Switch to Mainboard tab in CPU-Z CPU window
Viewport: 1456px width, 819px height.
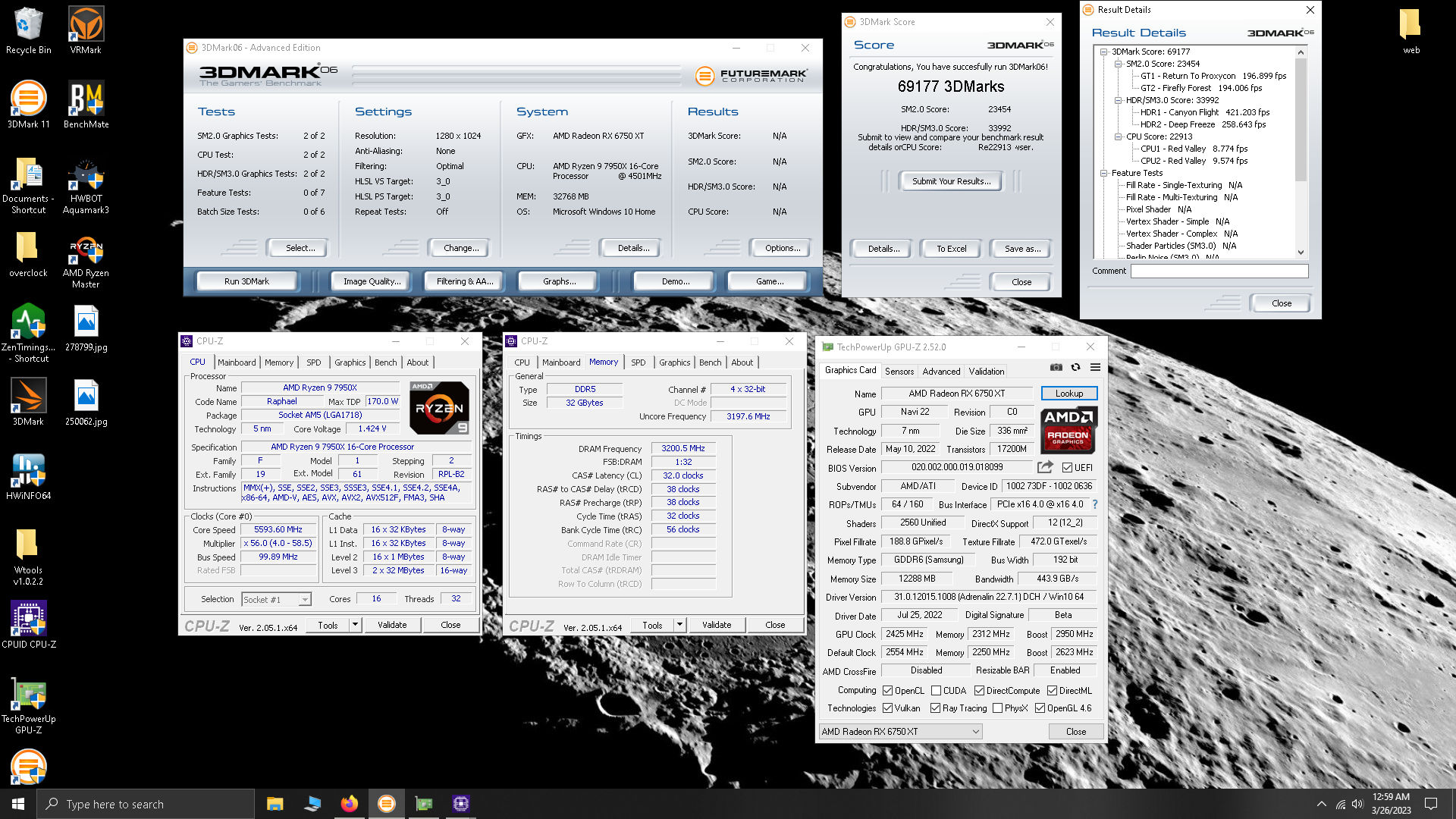point(237,362)
